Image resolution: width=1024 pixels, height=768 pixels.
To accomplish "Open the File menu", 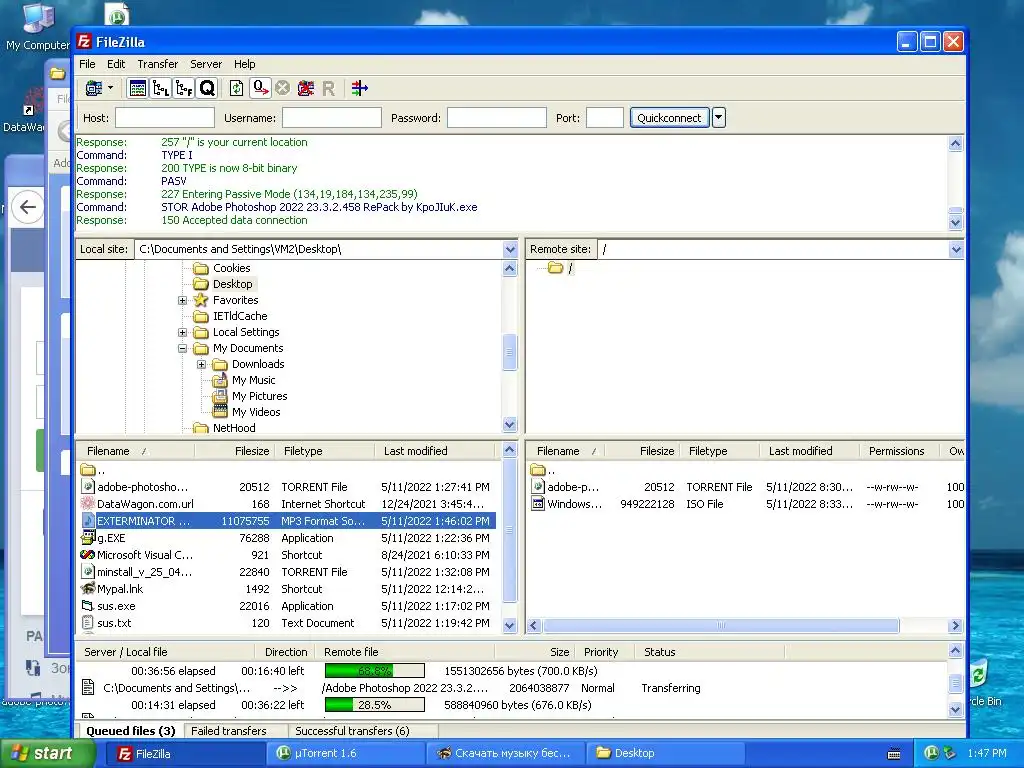I will pyautogui.click(x=87, y=64).
